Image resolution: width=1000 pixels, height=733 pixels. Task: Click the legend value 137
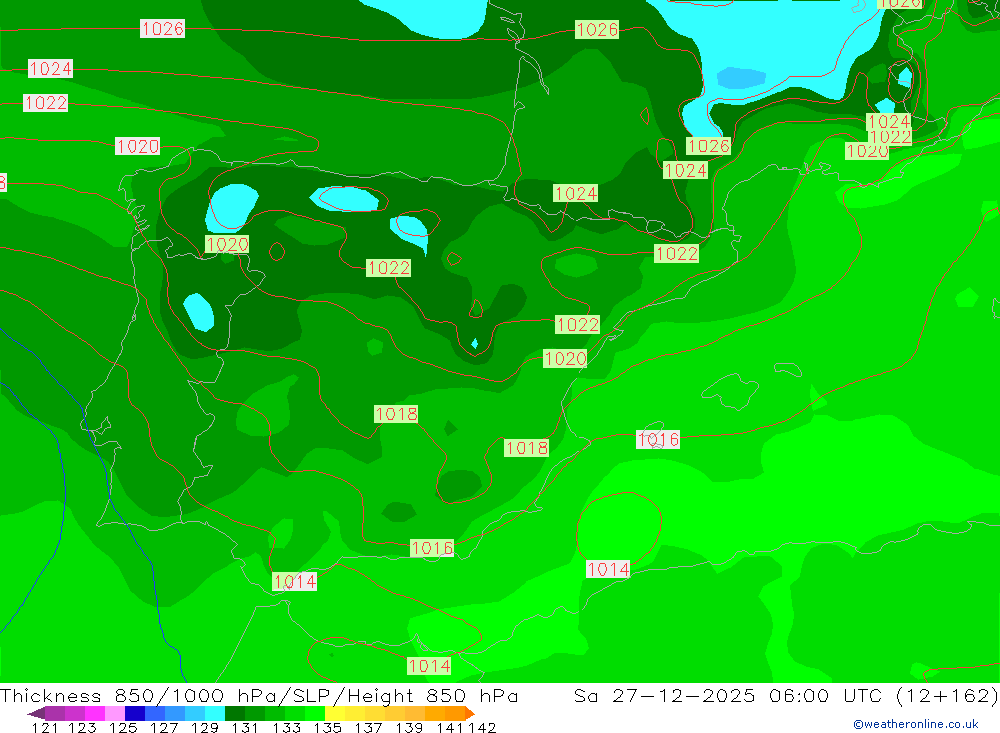coord(368,727)
